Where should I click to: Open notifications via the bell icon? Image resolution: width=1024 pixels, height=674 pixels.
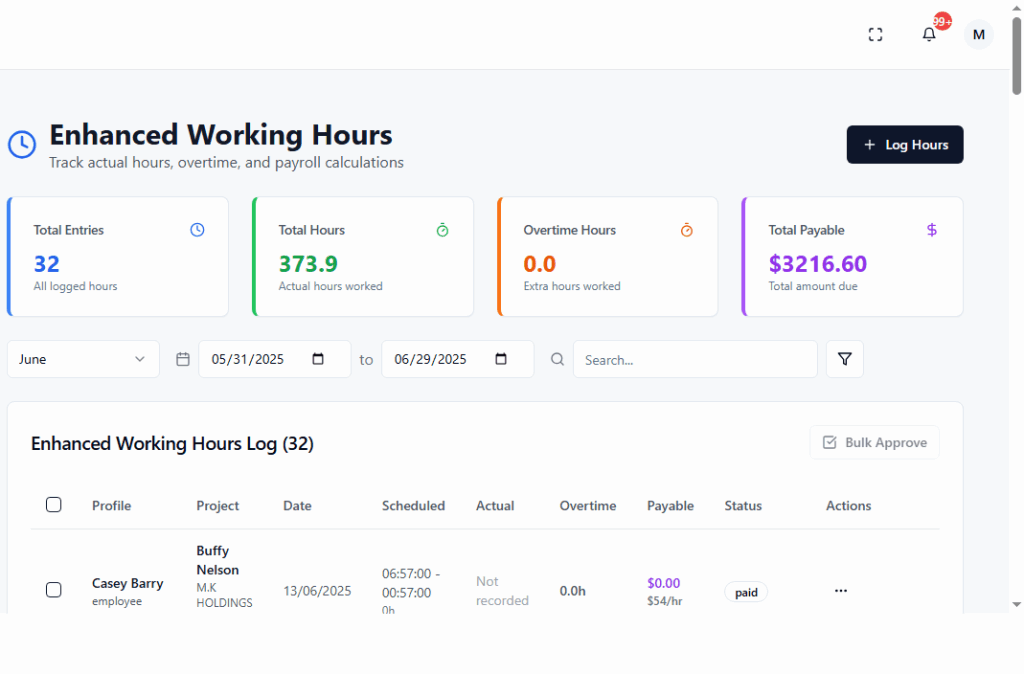tap(928, 34)
